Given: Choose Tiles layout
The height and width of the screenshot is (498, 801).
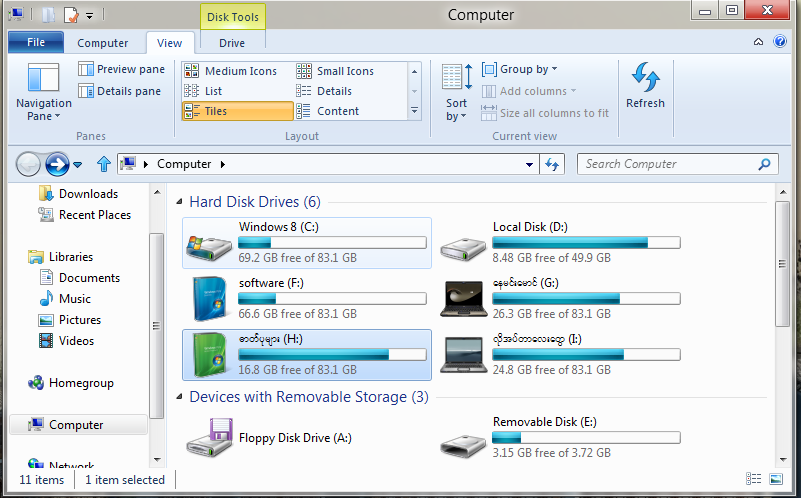Looking at the screenshot, I should pos(238,111).
